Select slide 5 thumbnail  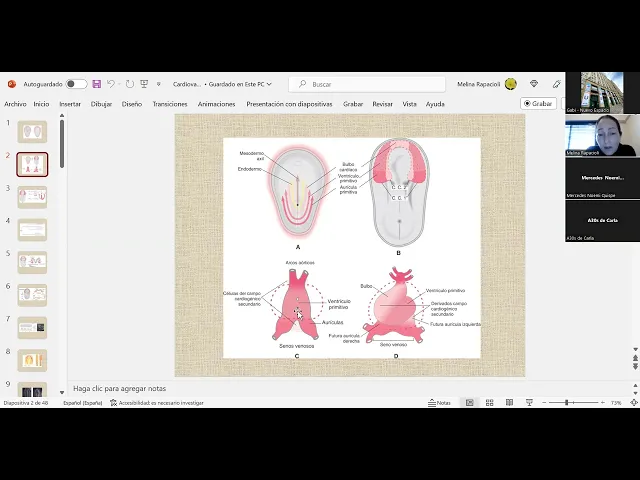coord(32,262)
